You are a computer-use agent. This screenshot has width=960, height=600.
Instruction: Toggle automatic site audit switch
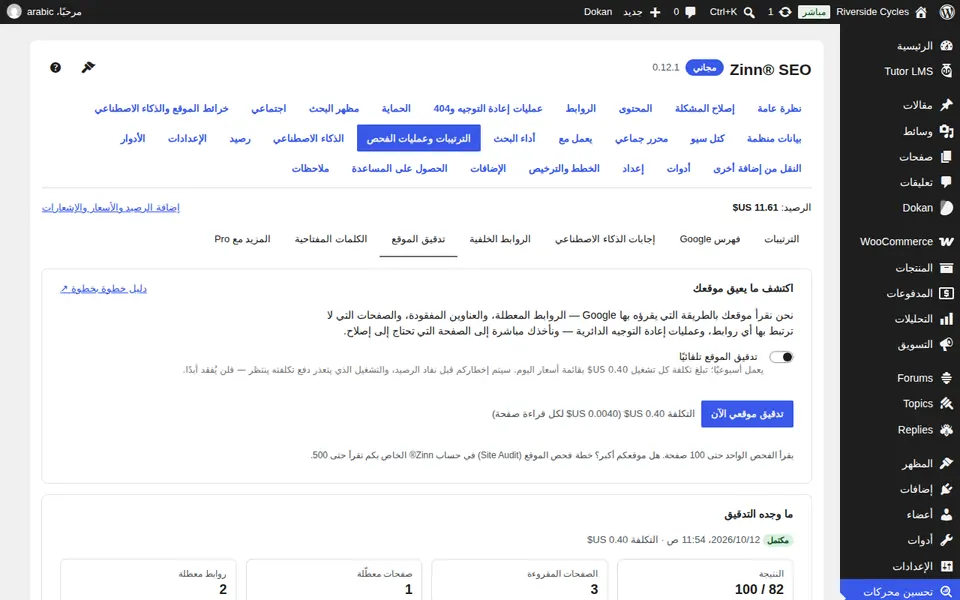pos(781,357)
